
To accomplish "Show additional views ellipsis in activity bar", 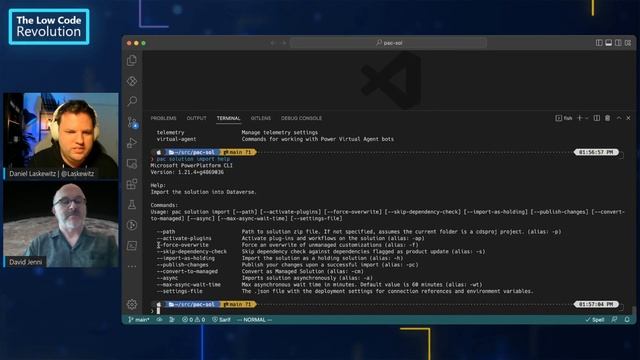I will (132, 267).
